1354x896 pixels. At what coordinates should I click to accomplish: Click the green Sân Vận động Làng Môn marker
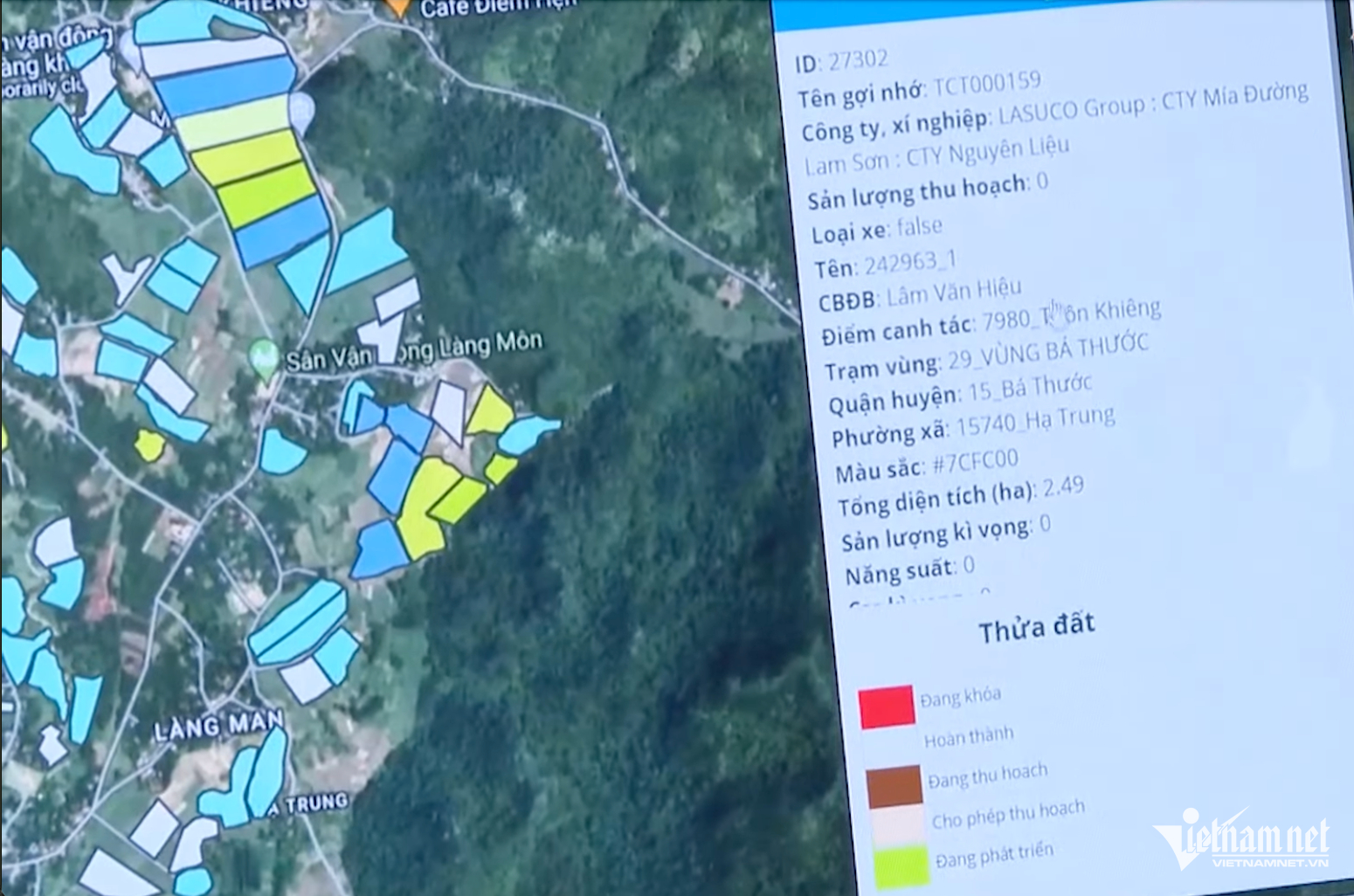coord(263,358)
